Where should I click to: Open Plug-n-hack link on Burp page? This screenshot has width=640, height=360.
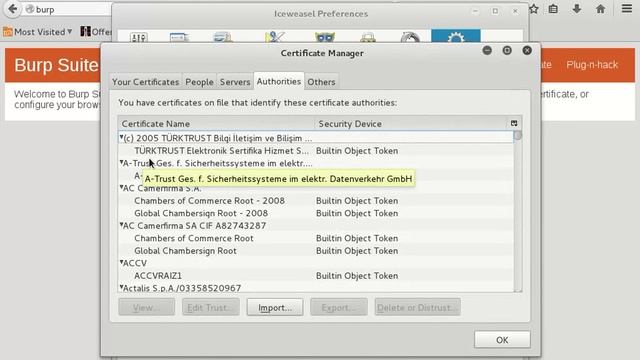click(592, 64)
